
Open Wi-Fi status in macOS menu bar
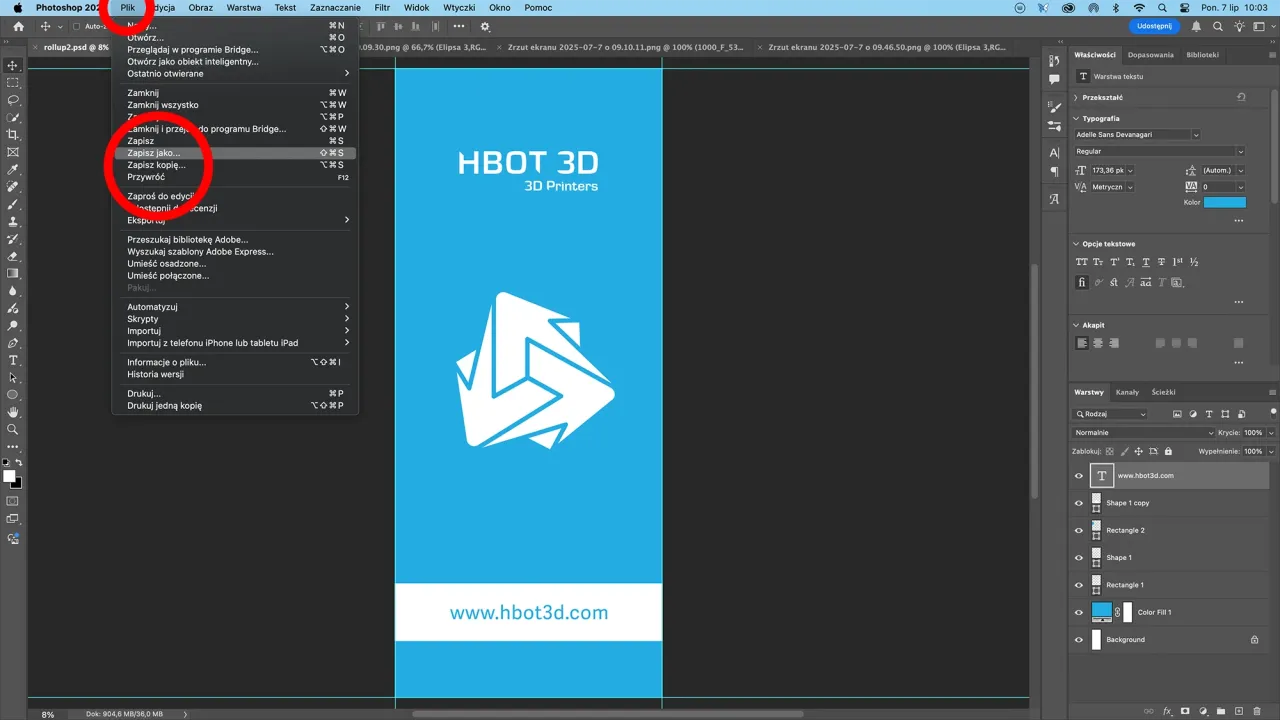tap(1138, 7)
